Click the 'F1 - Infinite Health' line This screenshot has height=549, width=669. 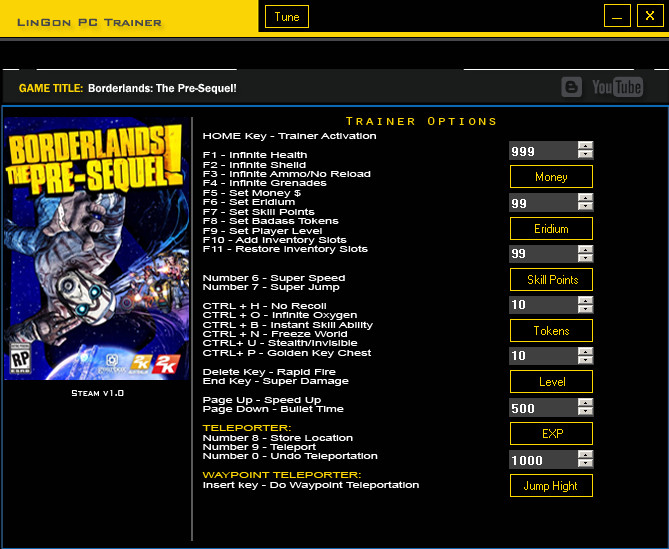pyautogui.click(x=255, y=155)
